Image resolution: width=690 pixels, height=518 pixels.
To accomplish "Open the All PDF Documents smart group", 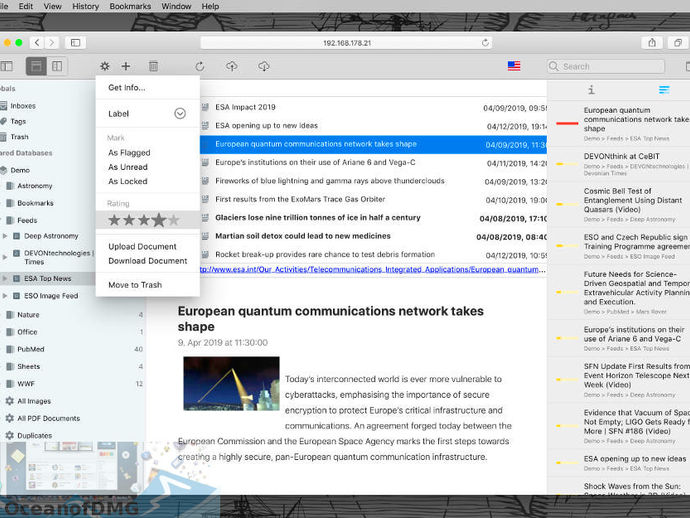I will [x=48, y=418].
